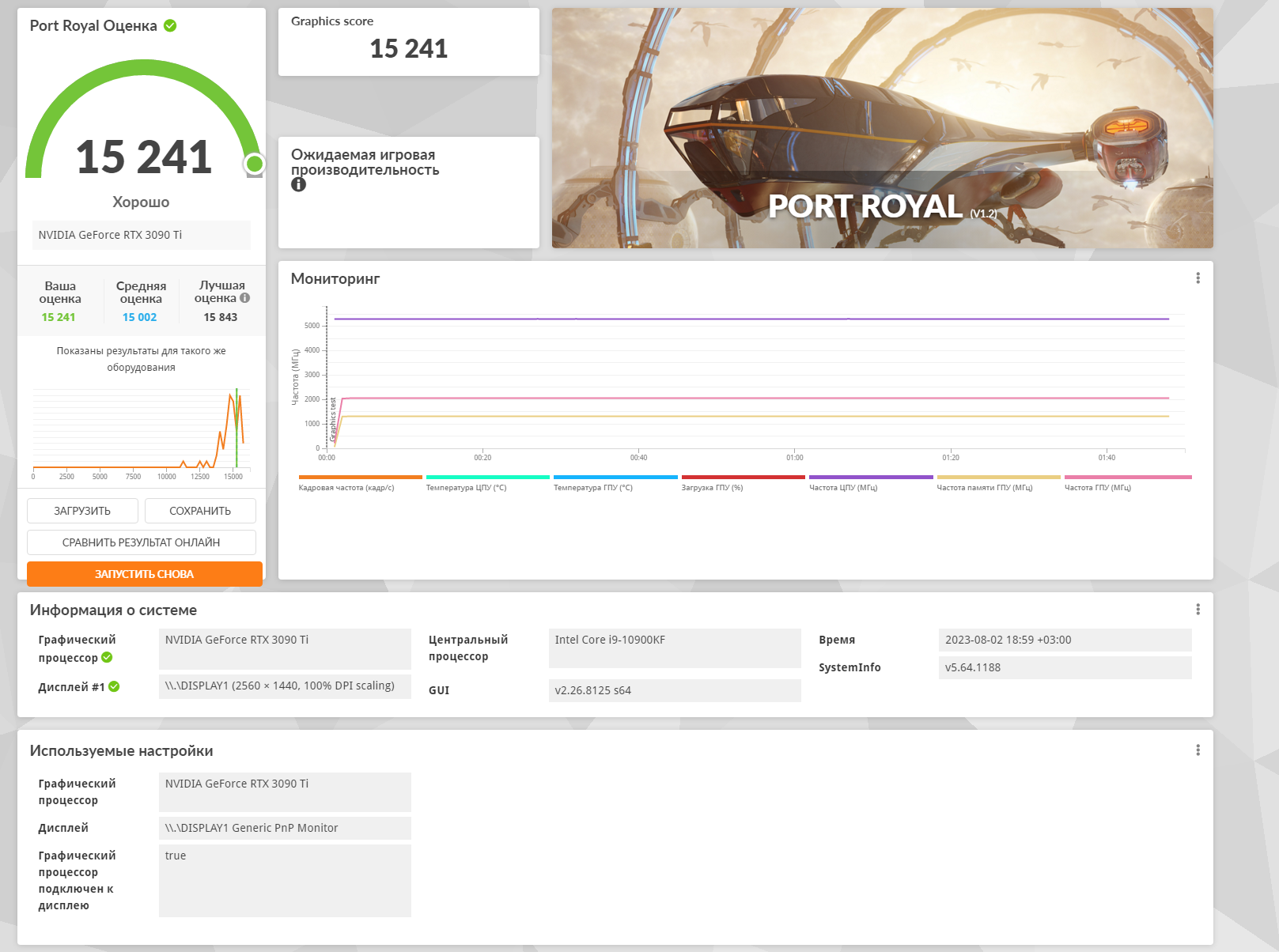Toggle the Температура ГПУ (°C) legend series
The height and width of the screenshot is (952, 1279).
pos(615,483)
